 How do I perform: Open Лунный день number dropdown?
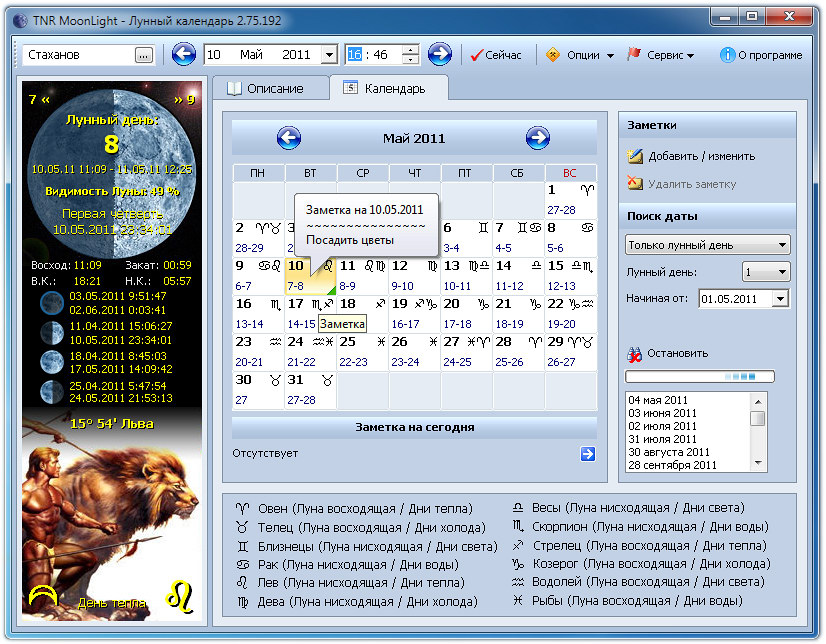[766, 272]
